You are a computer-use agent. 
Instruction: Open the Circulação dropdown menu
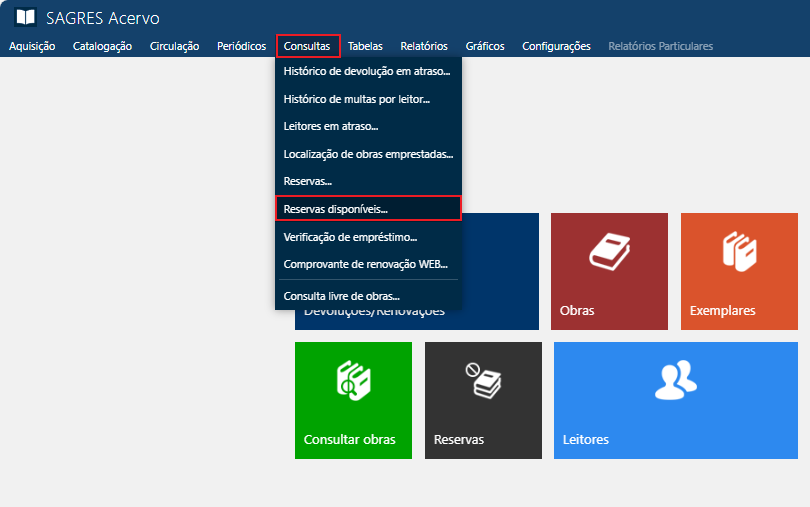(x=174, y=46)
